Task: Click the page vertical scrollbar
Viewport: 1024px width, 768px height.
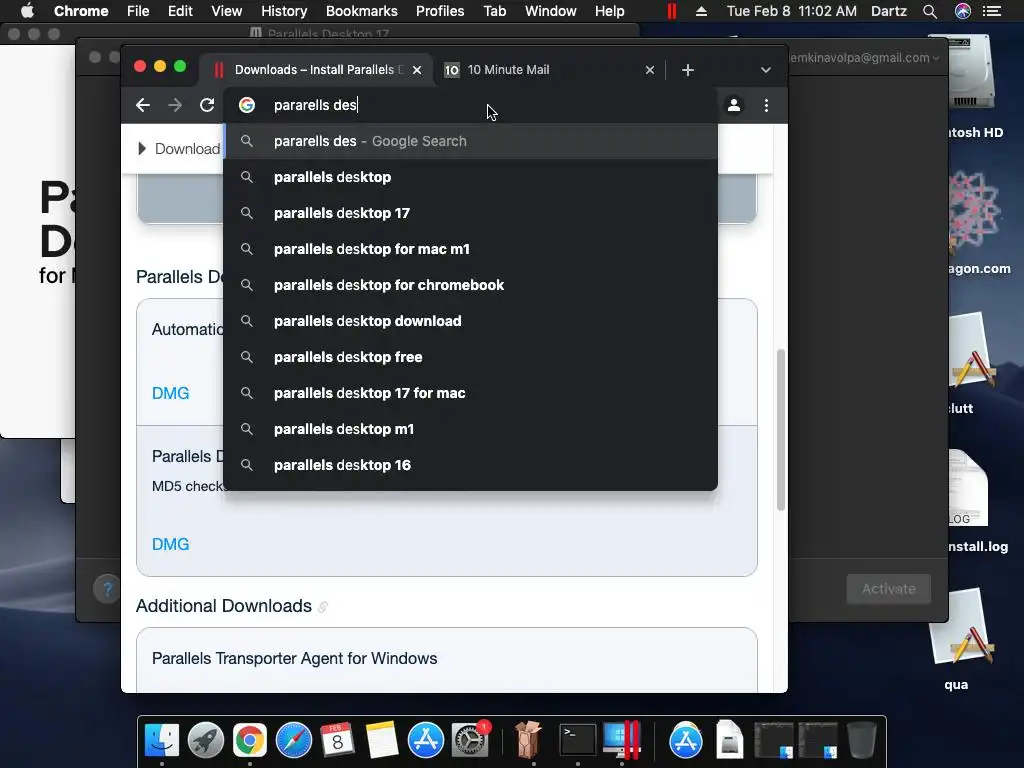Action: [x=780, y=430]
